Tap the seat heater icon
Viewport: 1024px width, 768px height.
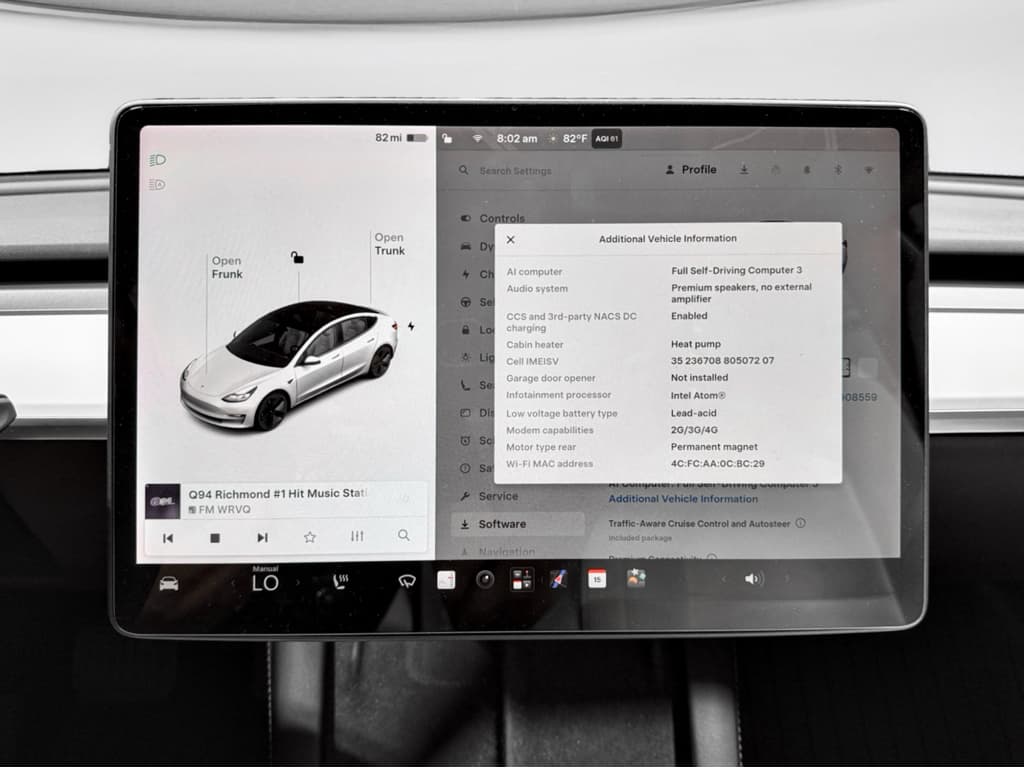click(x=340, y=581)
